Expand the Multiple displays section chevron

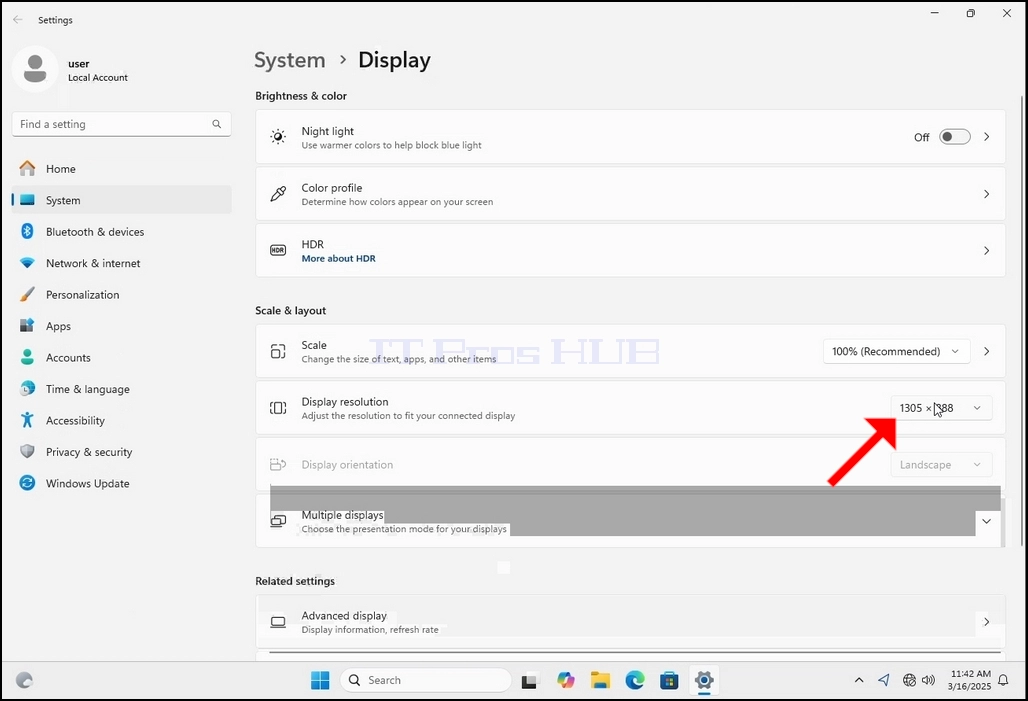[x=986, y=521]
